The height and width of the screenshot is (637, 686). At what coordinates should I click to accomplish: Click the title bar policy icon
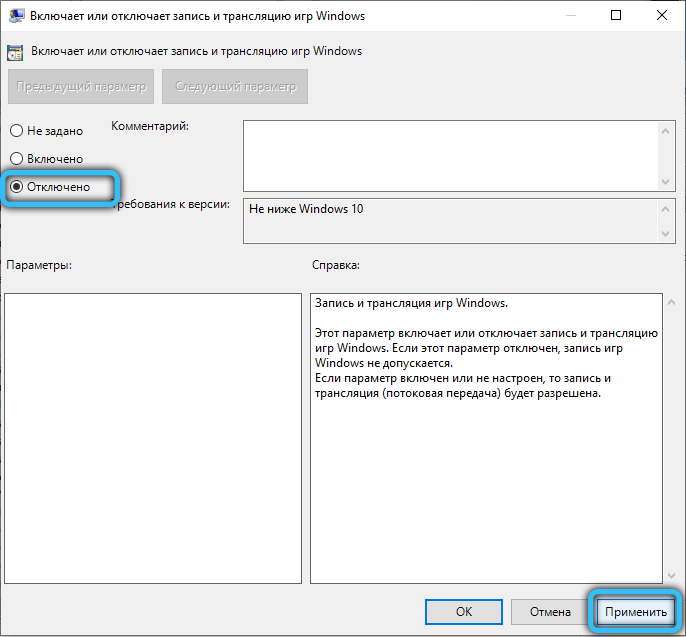[x=16, y=16]
